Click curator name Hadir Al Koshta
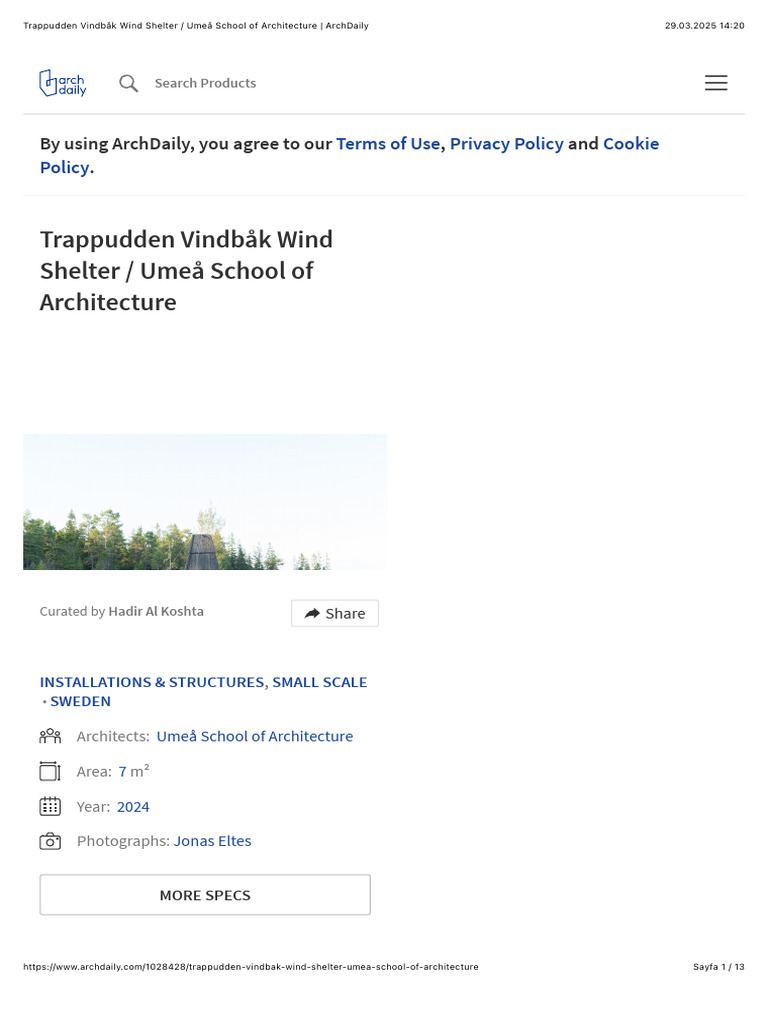The image size is (768, 1024). pyautogui.click(x=156, y=611)
